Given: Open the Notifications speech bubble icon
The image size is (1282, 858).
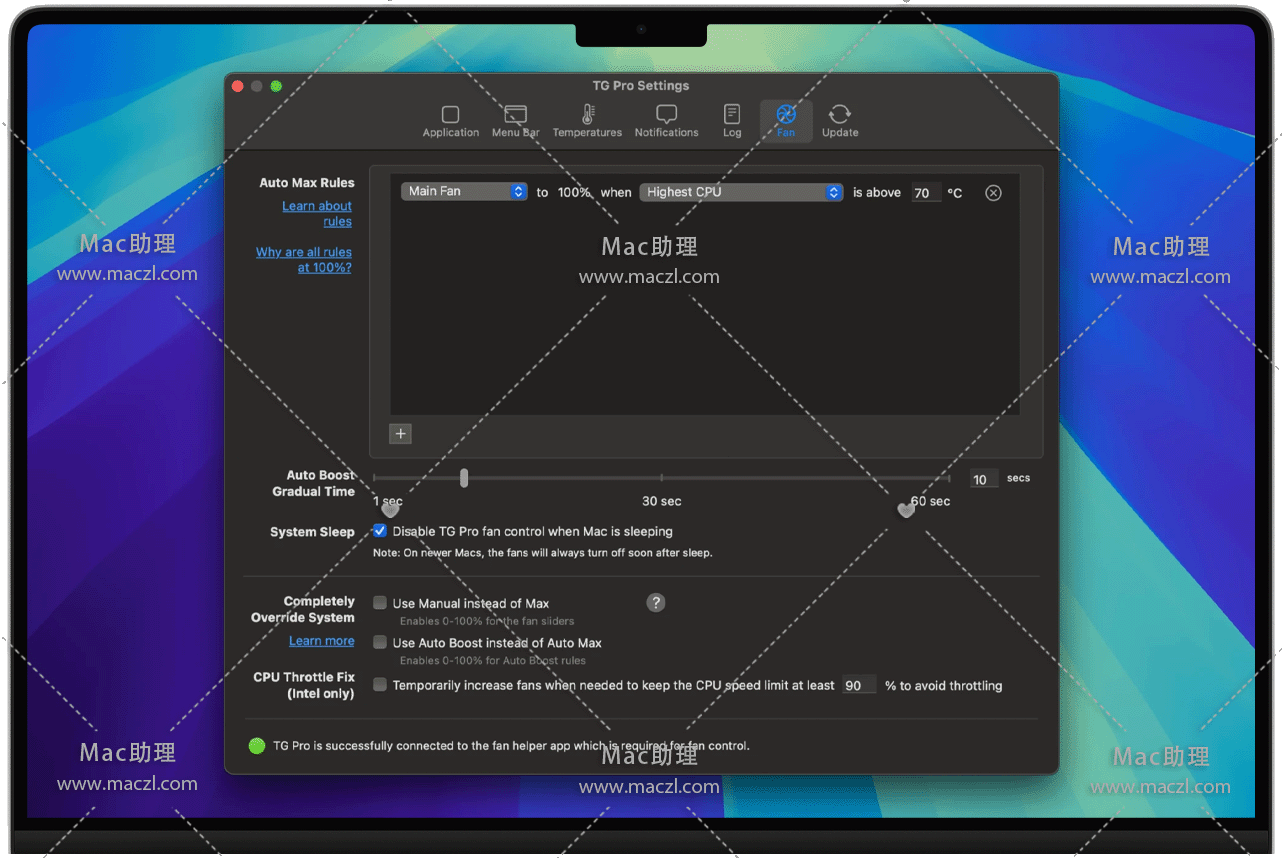Looking at the screenshot, I should point(666,115).
